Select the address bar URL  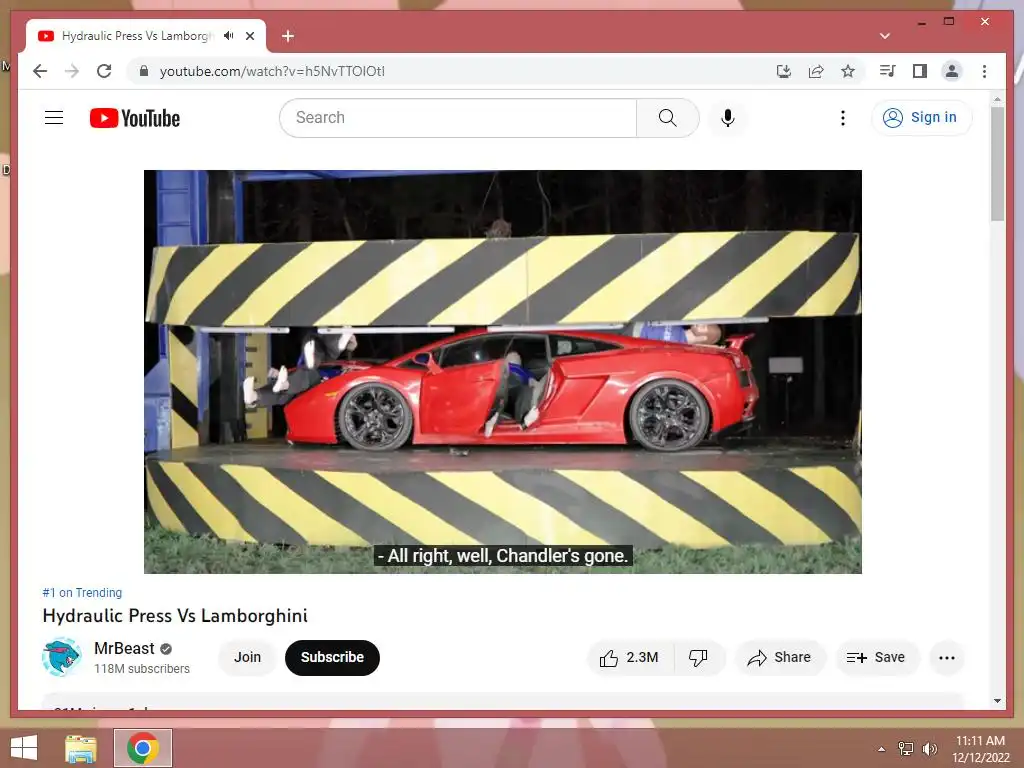[x=272, y=71]
